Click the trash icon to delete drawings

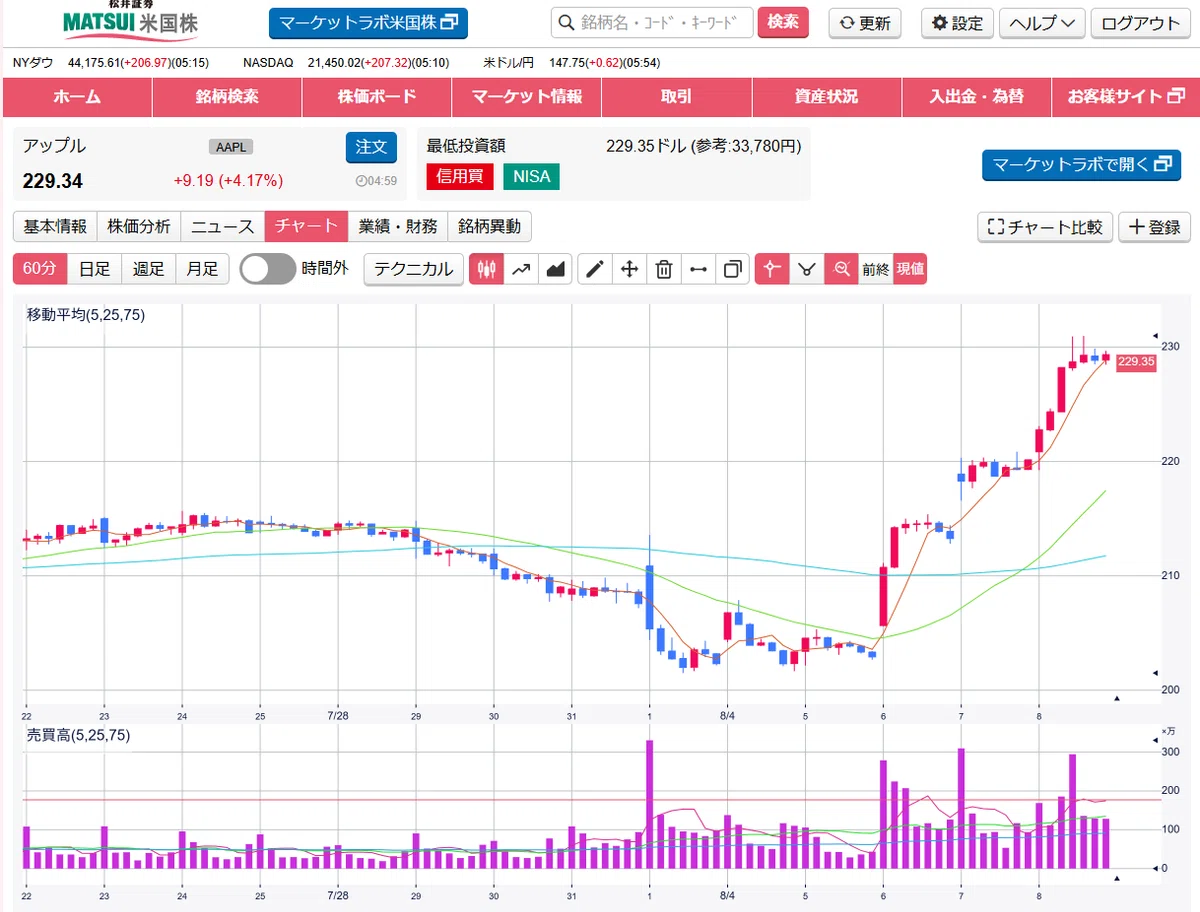pos(664,269)
